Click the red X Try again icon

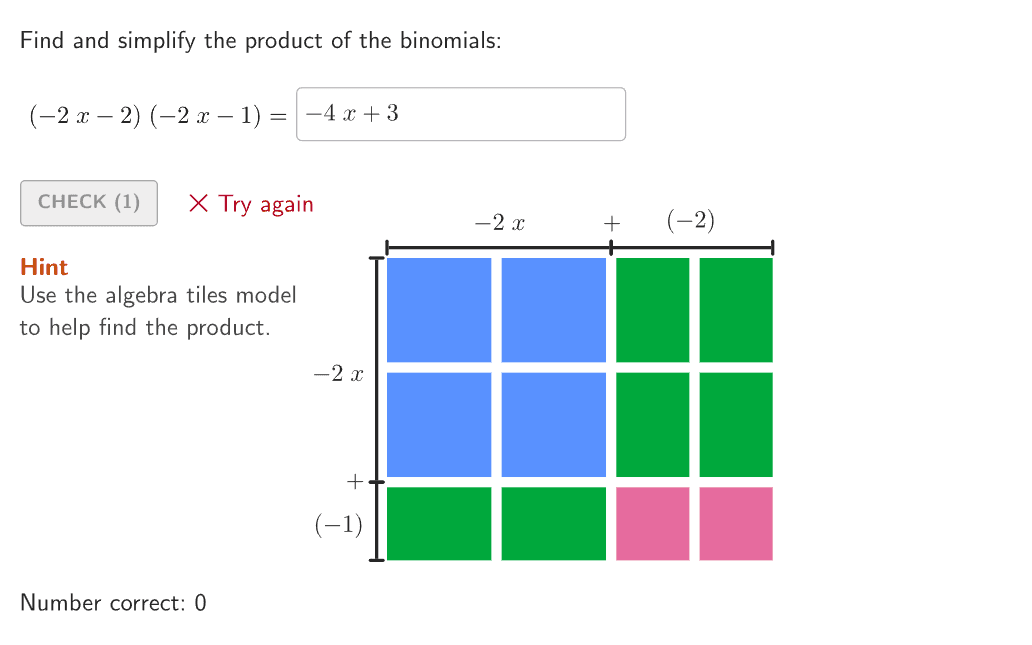[x=198, y=203]
